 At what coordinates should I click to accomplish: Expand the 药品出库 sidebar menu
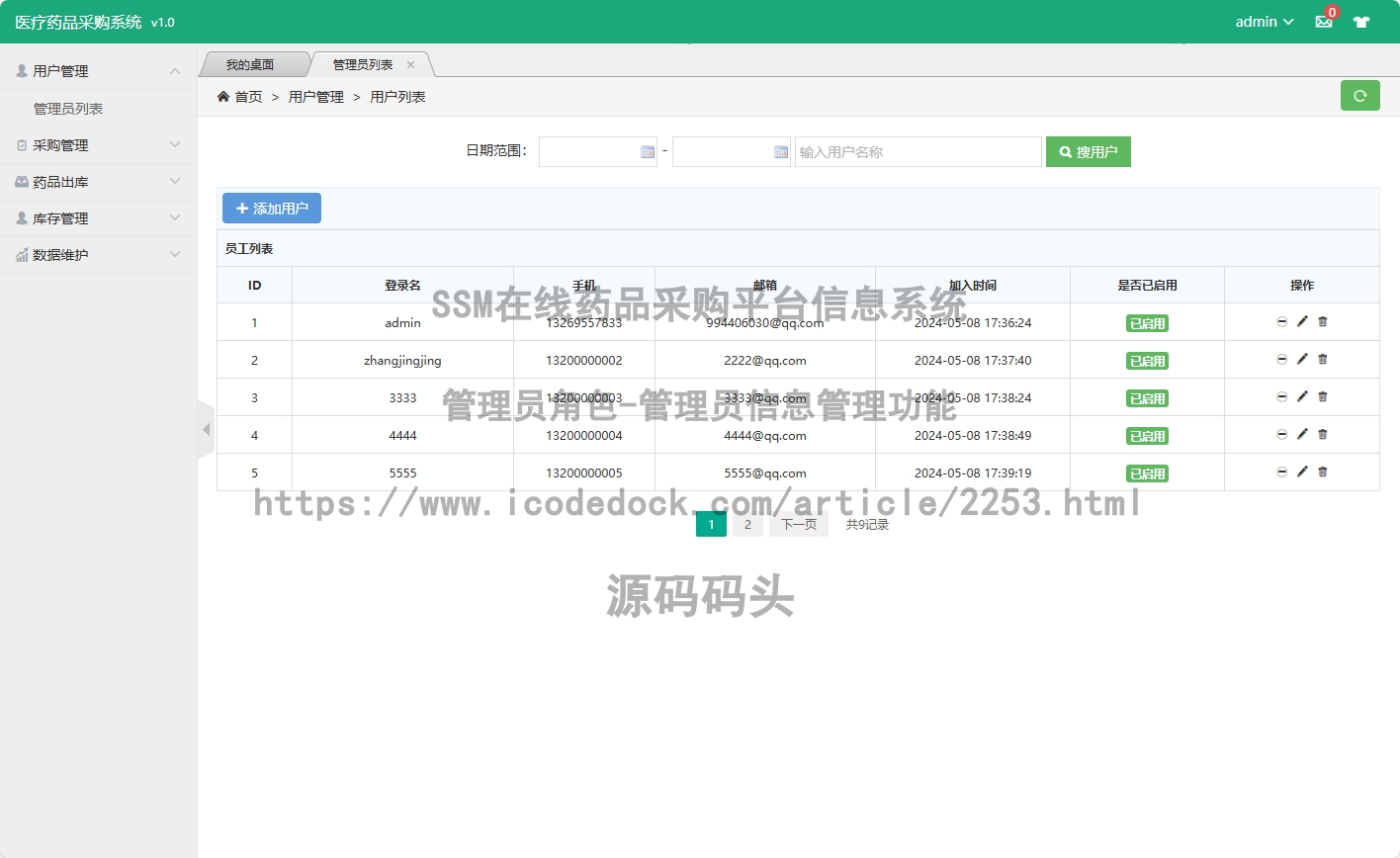point(99,182)
